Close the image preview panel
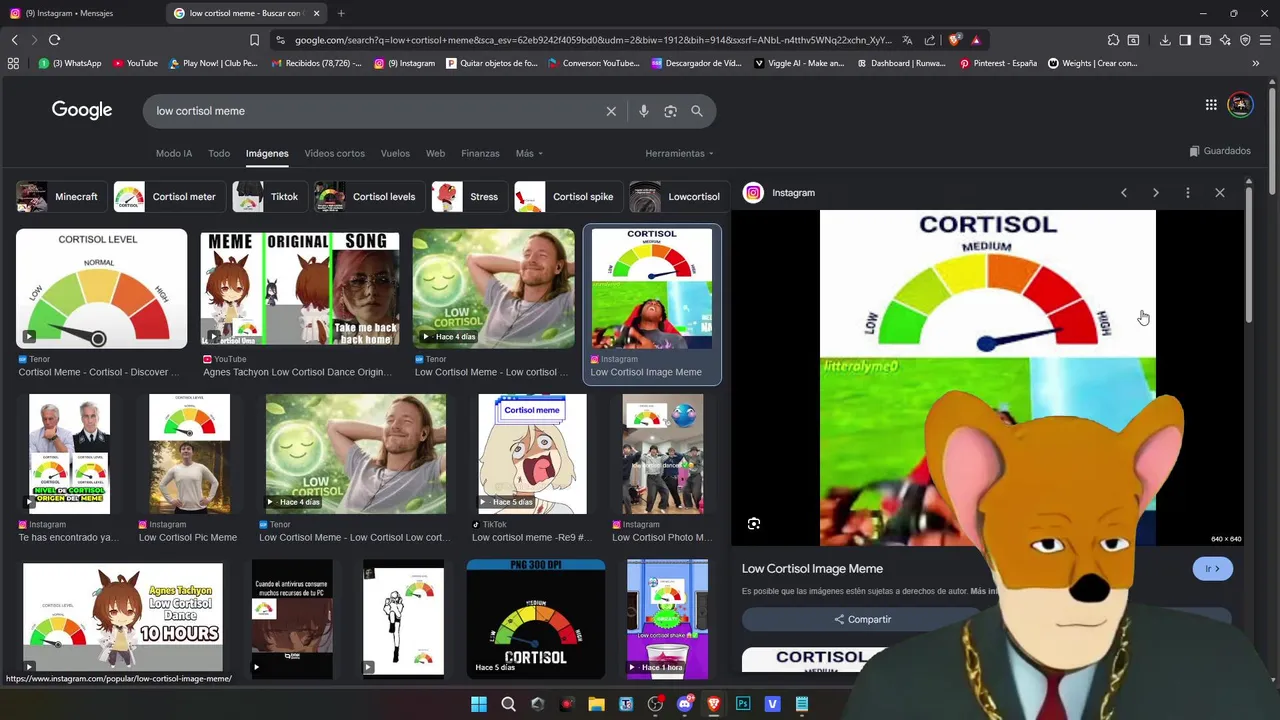1280x720 pixels. pyautogui.click(x=1220, y=193)
